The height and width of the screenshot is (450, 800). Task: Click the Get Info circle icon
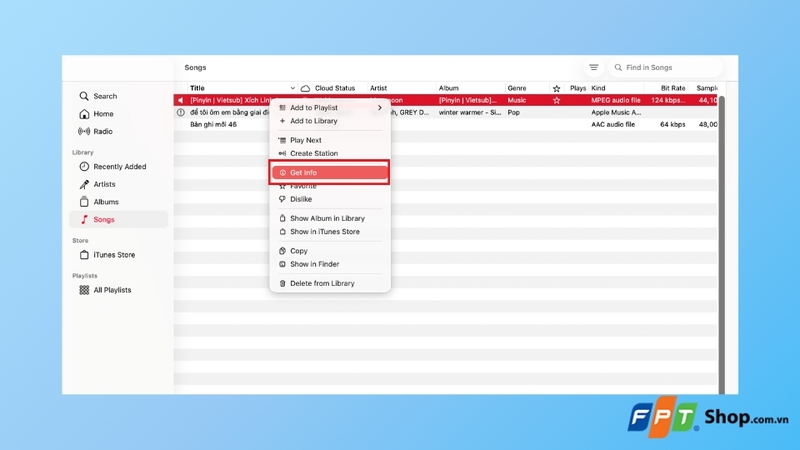pyautogui.click(x=283, y=172)
